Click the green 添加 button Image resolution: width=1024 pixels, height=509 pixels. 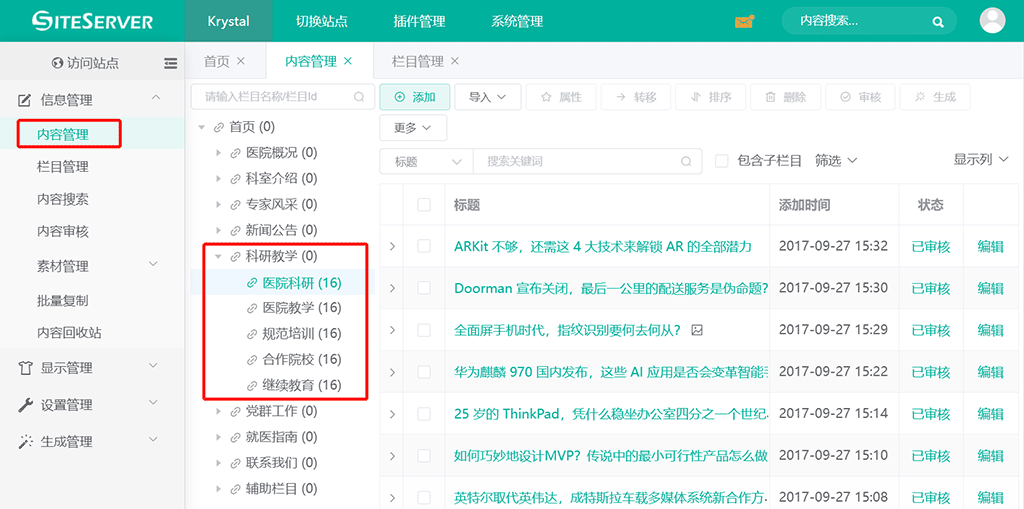point(414,97)
